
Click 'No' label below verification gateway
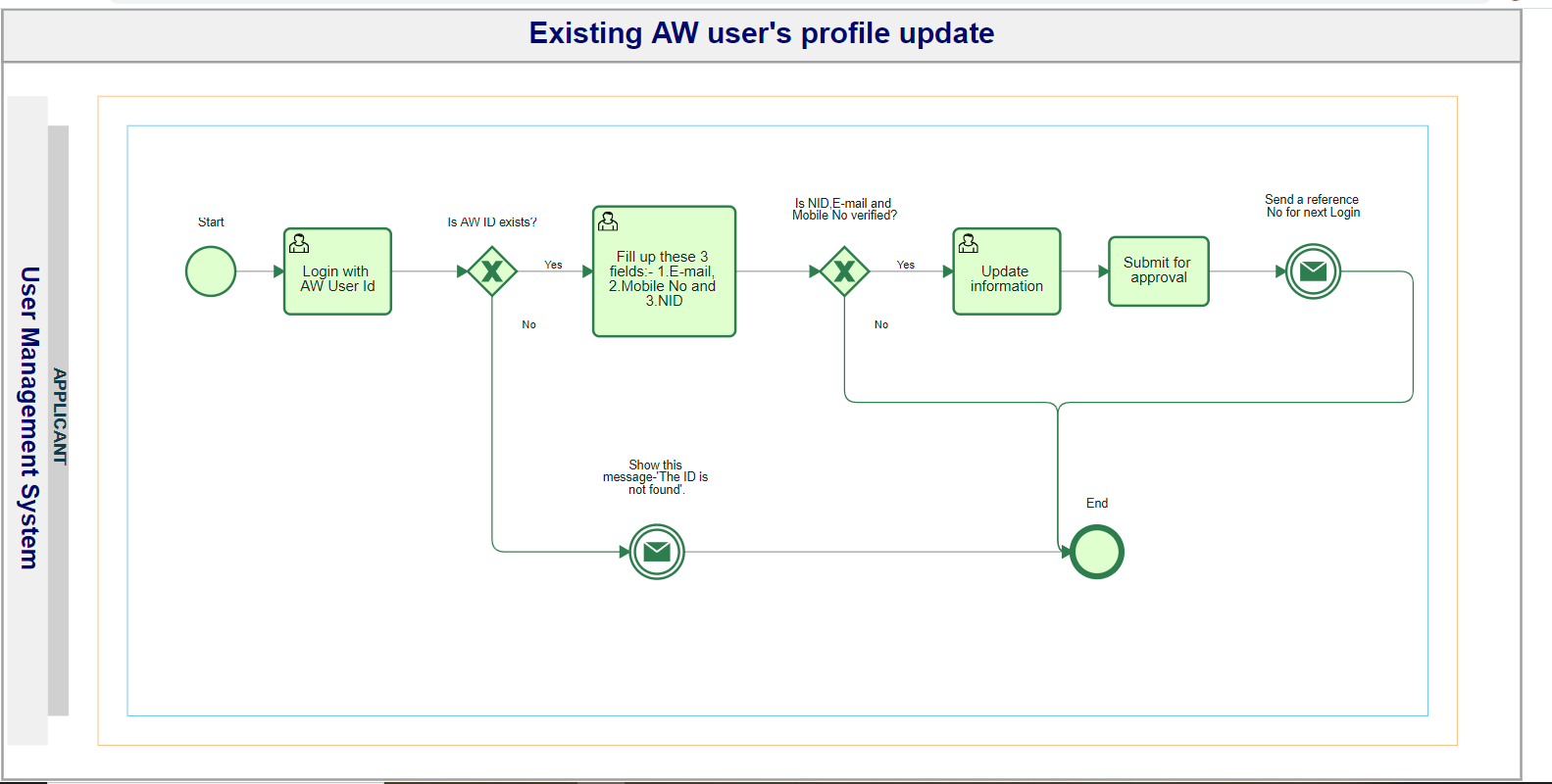[x=881, y=324]
